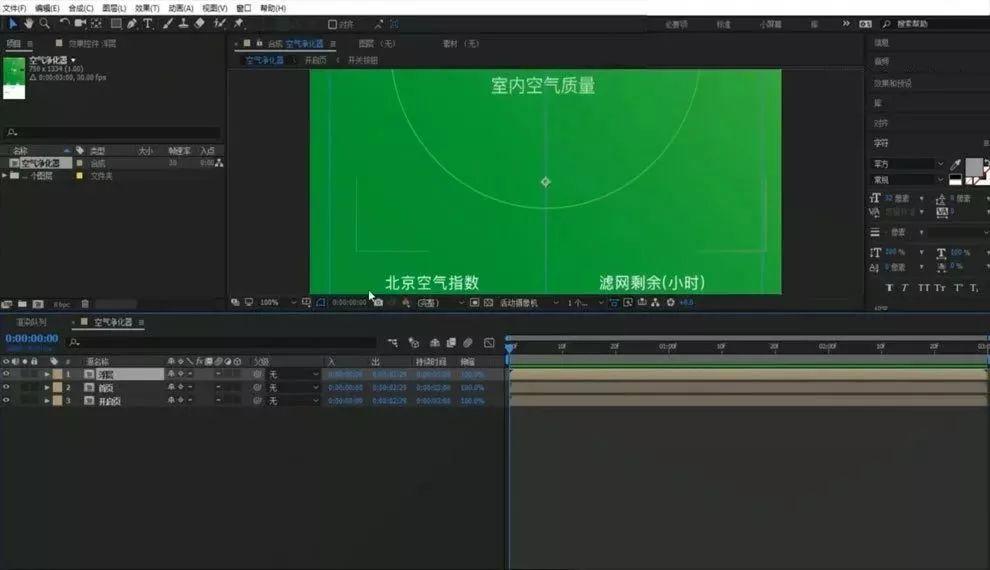Open parent dropdown for layer 1
Viewport: 990px width, 570px height.
coord(294,374)
